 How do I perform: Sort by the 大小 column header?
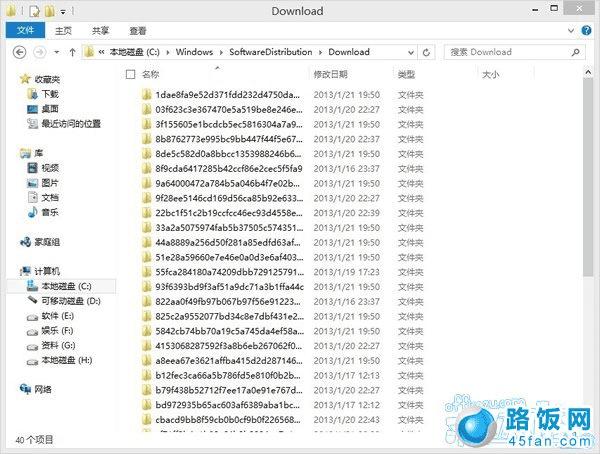coord(491,74)
